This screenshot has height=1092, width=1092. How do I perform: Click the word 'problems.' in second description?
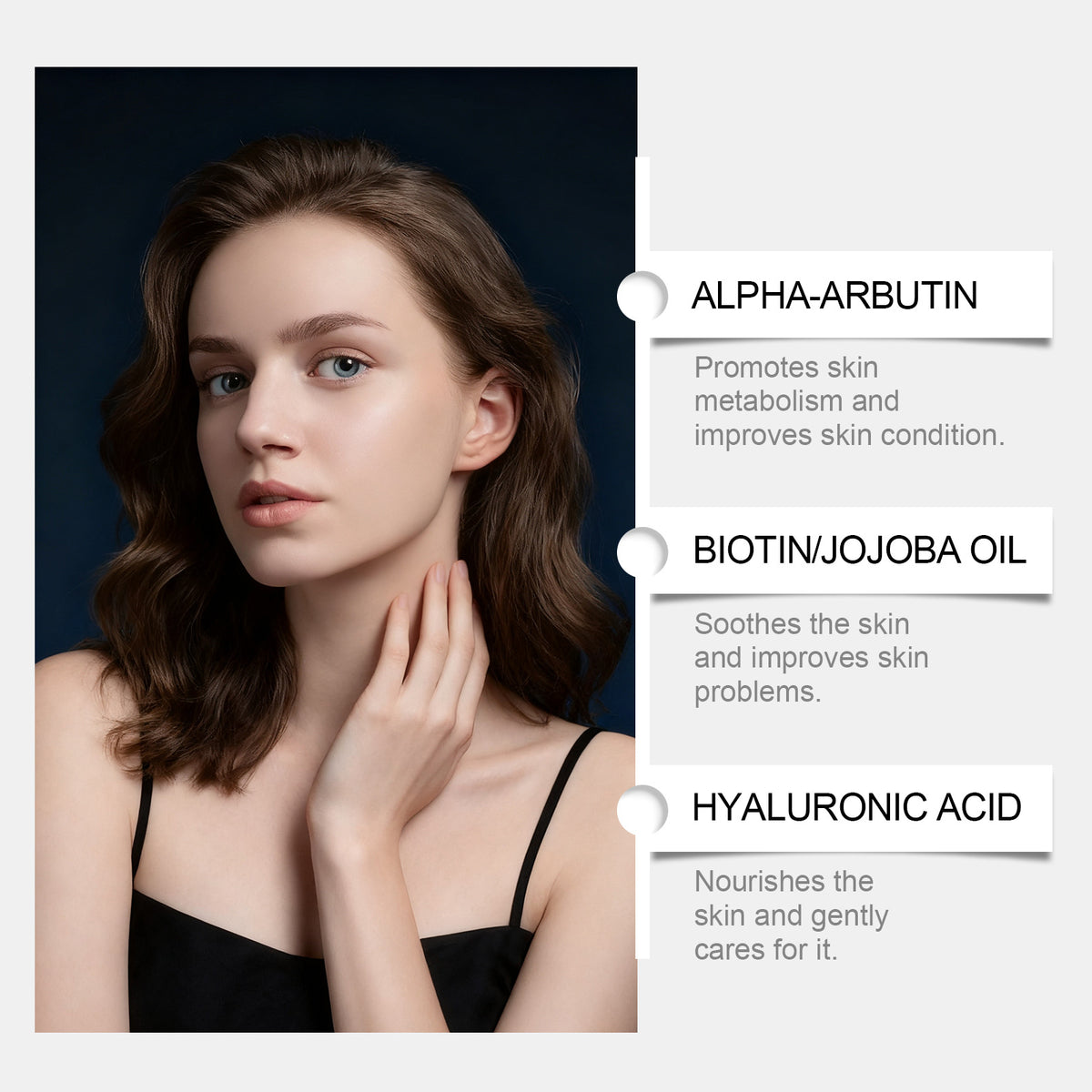pyautogui.click(x=757, y=693)
